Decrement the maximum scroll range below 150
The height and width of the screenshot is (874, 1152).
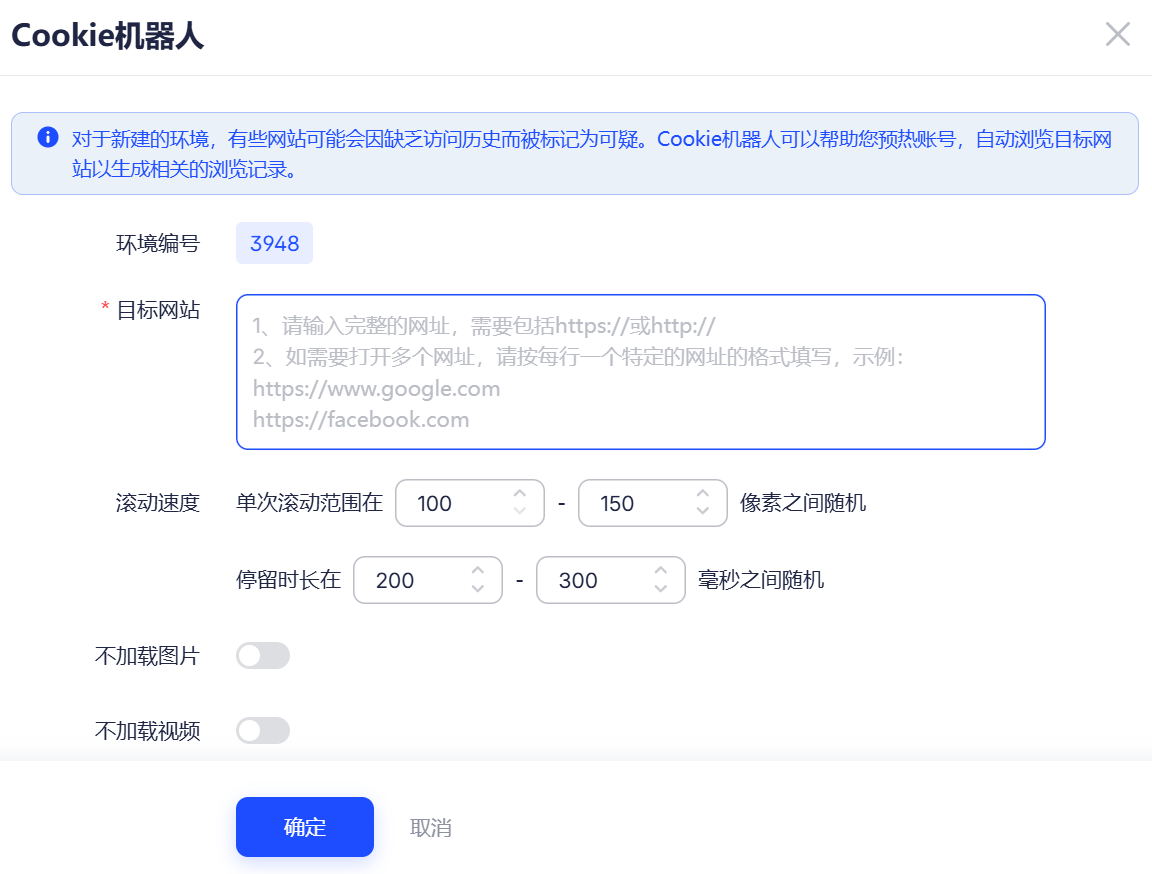pyautogui.click(x=702, y=511)
